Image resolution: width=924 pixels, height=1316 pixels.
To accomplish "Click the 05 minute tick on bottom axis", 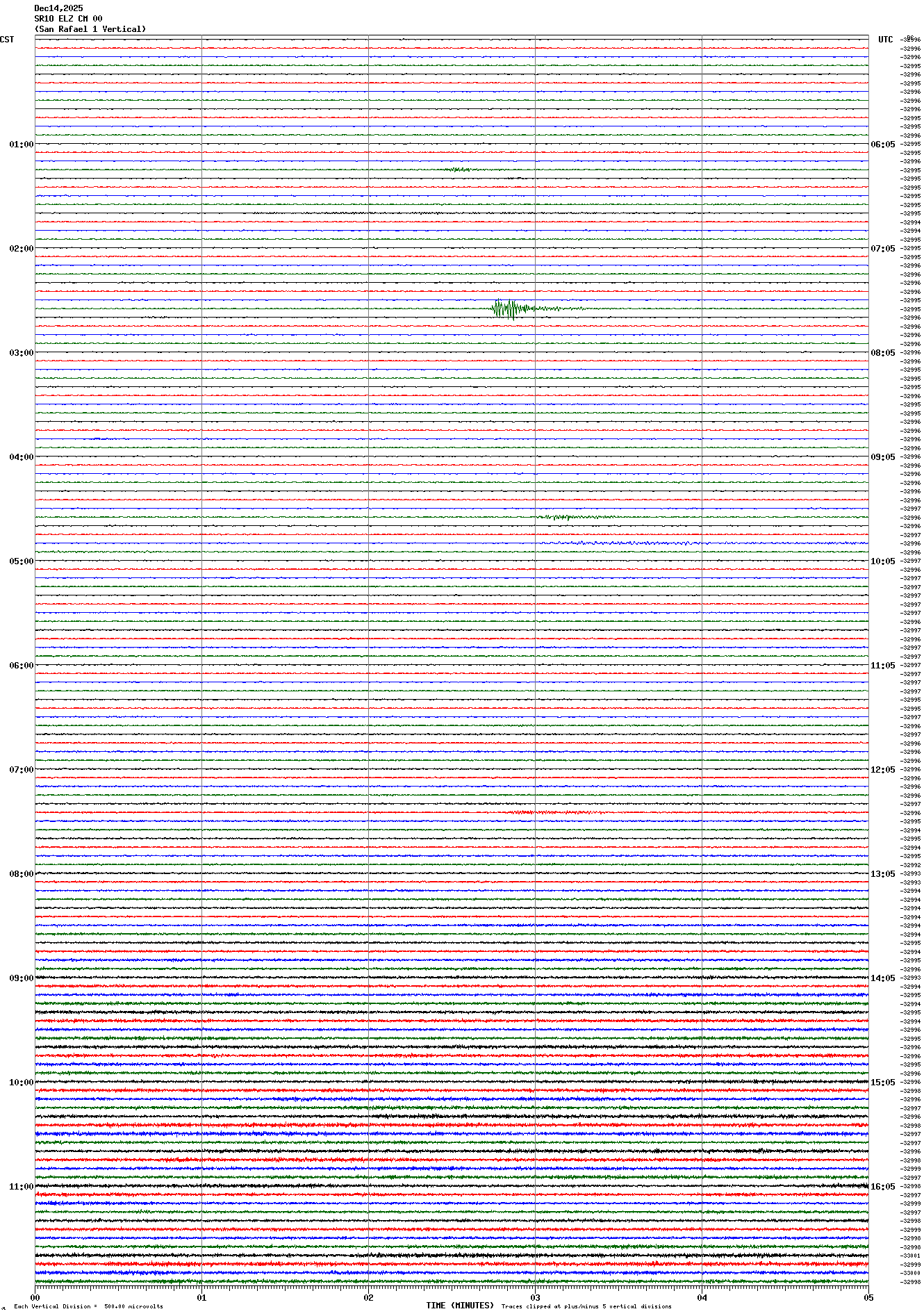I will click(868, 1297).
